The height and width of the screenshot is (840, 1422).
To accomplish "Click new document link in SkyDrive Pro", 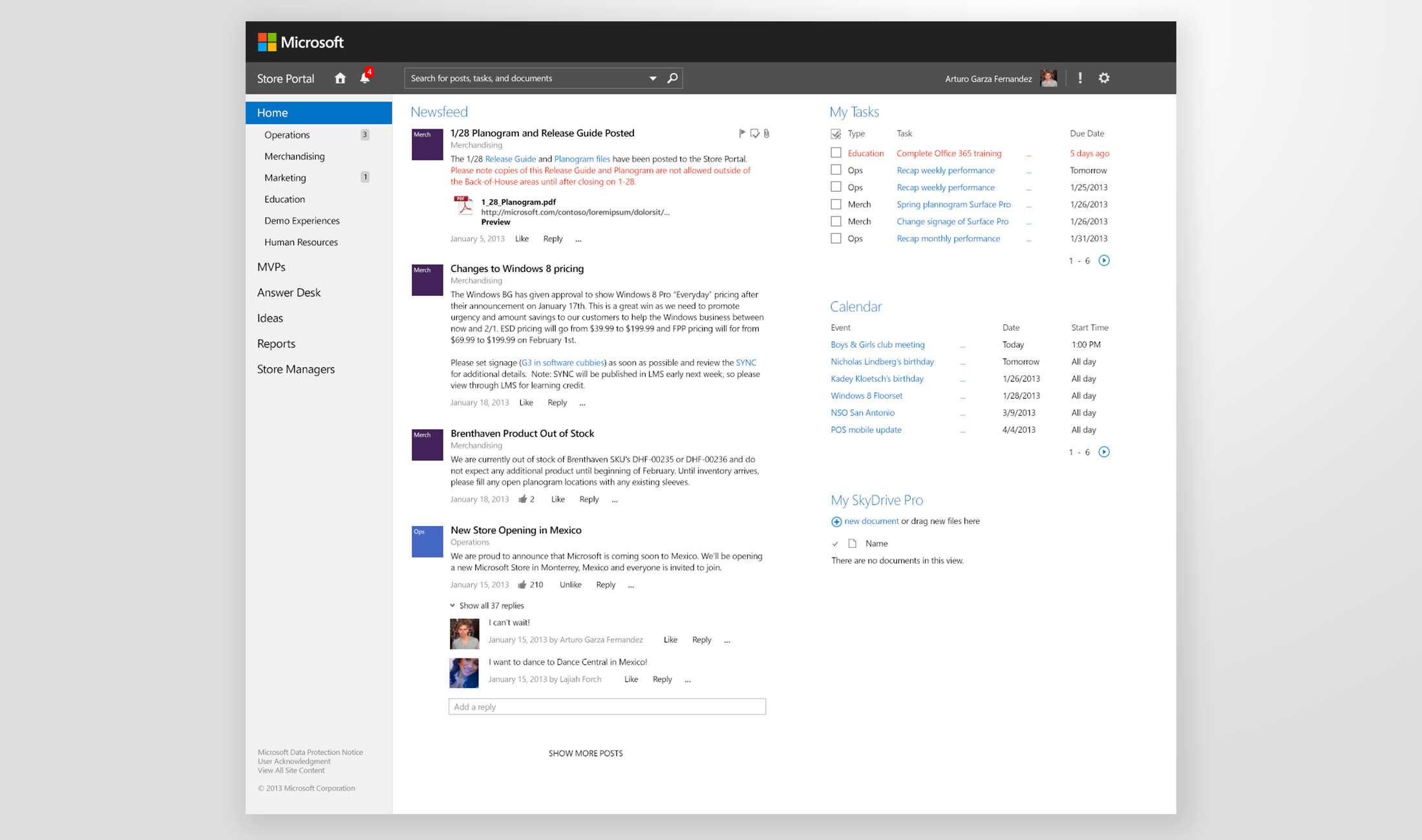I will (871, 521).
